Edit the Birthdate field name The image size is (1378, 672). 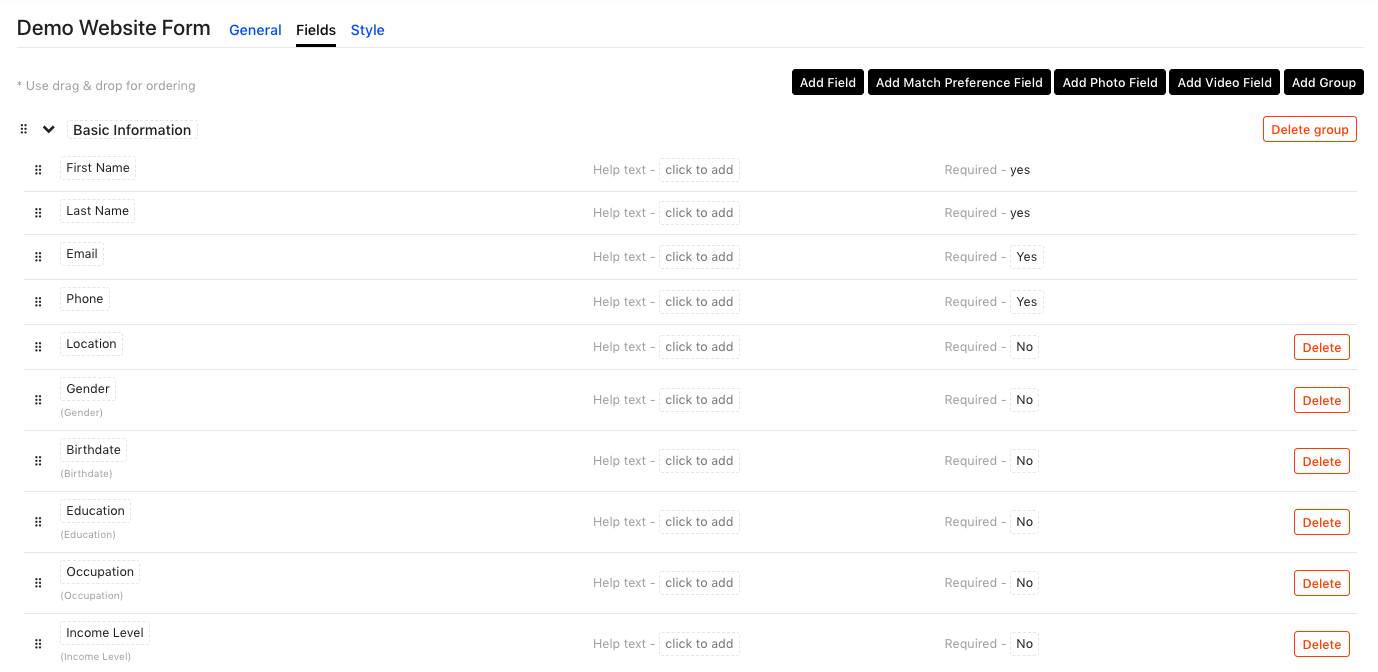[93, 449]
